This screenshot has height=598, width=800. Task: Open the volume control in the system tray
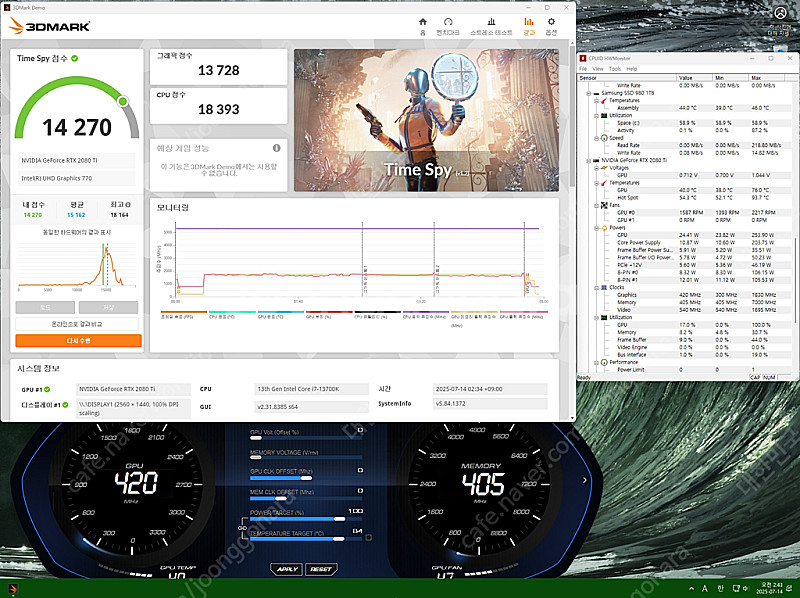click(x=746, y=588)
